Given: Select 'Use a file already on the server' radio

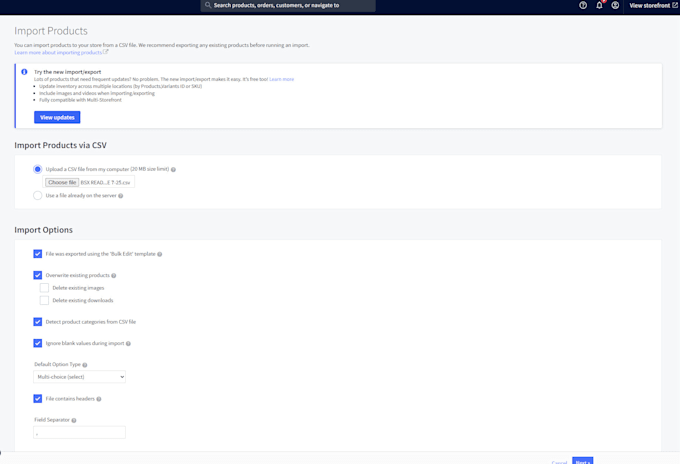Looking at the screenshot, I should click(x=38, y=196).
